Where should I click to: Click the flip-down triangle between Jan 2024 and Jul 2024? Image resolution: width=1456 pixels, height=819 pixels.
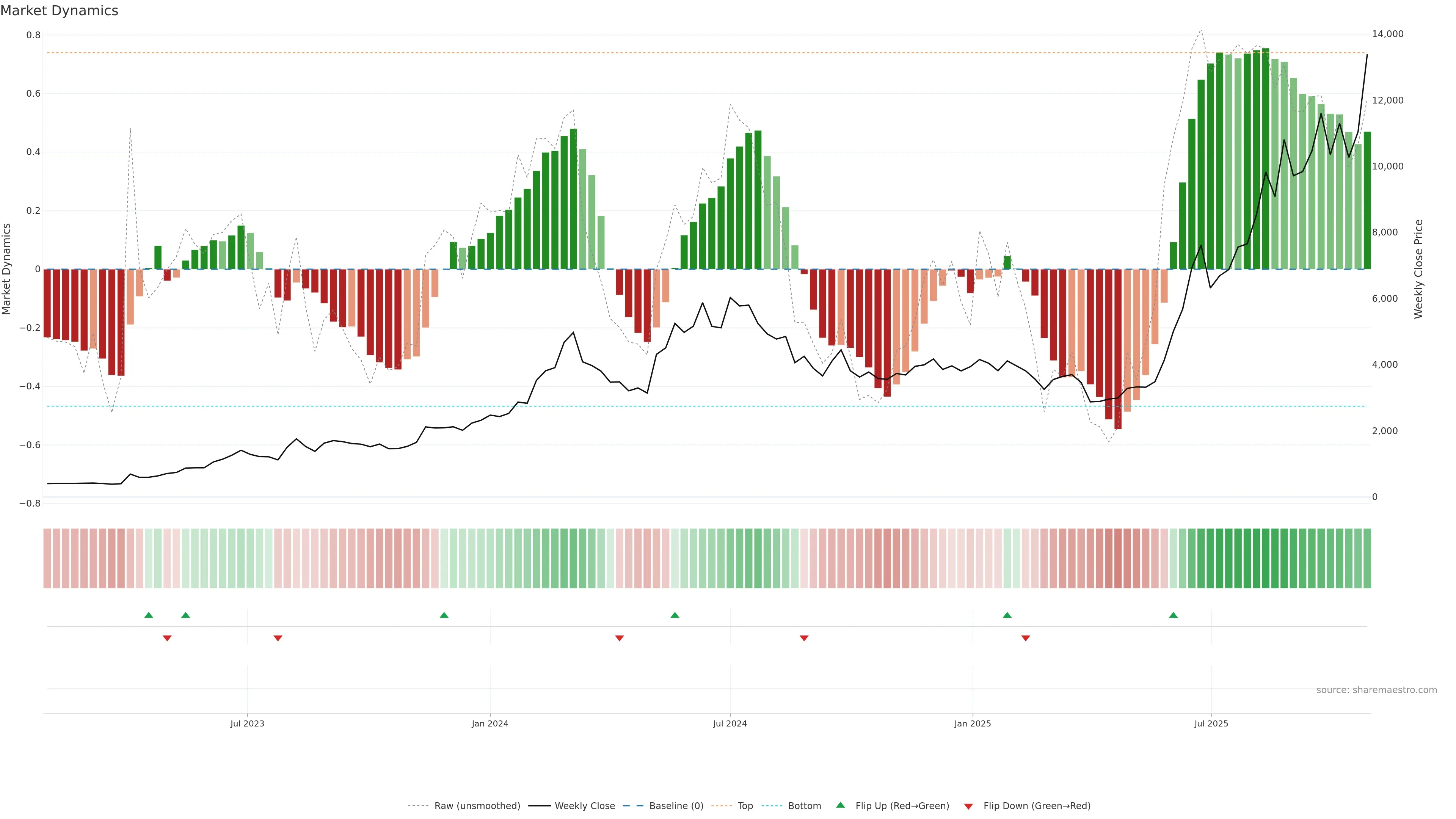[x=619, y=638]
